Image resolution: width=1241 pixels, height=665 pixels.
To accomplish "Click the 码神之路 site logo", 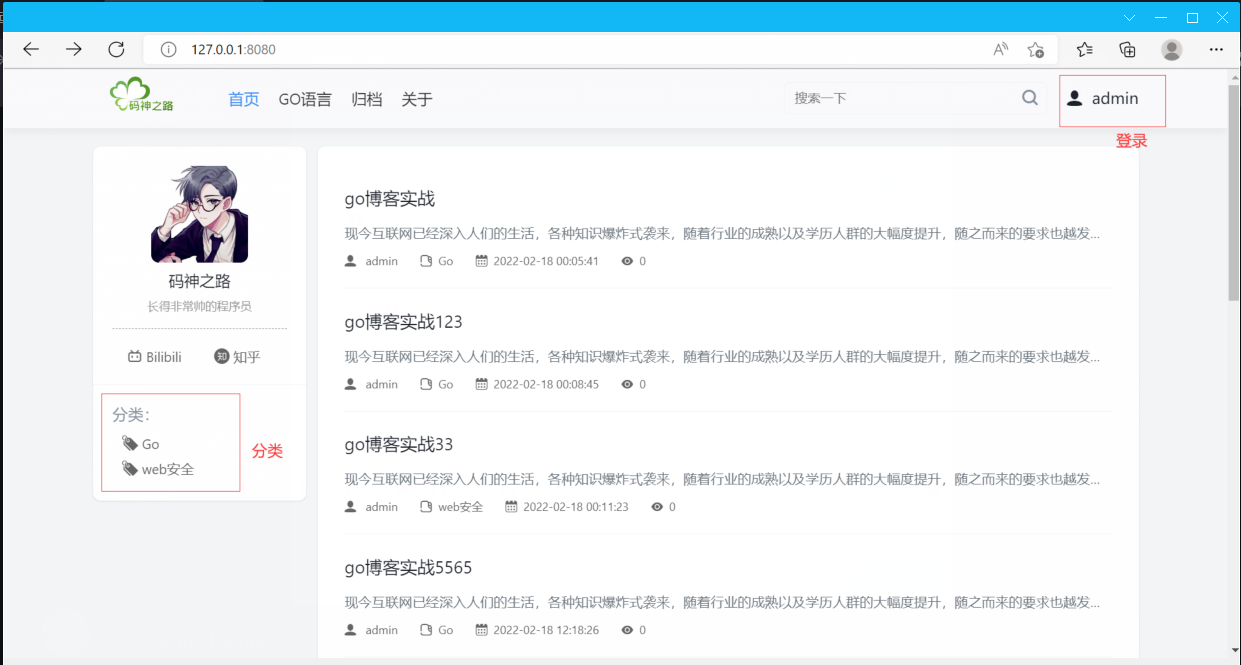I will click(142, 94).
